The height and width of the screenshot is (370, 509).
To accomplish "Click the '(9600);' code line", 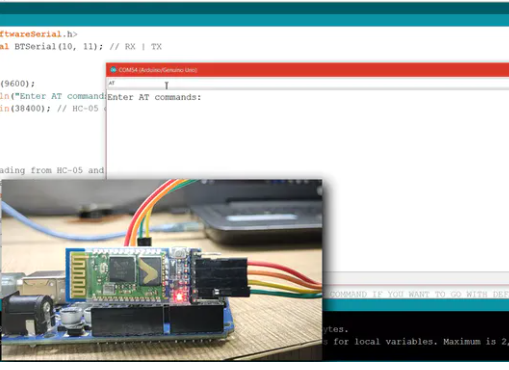I will (17, 84).
